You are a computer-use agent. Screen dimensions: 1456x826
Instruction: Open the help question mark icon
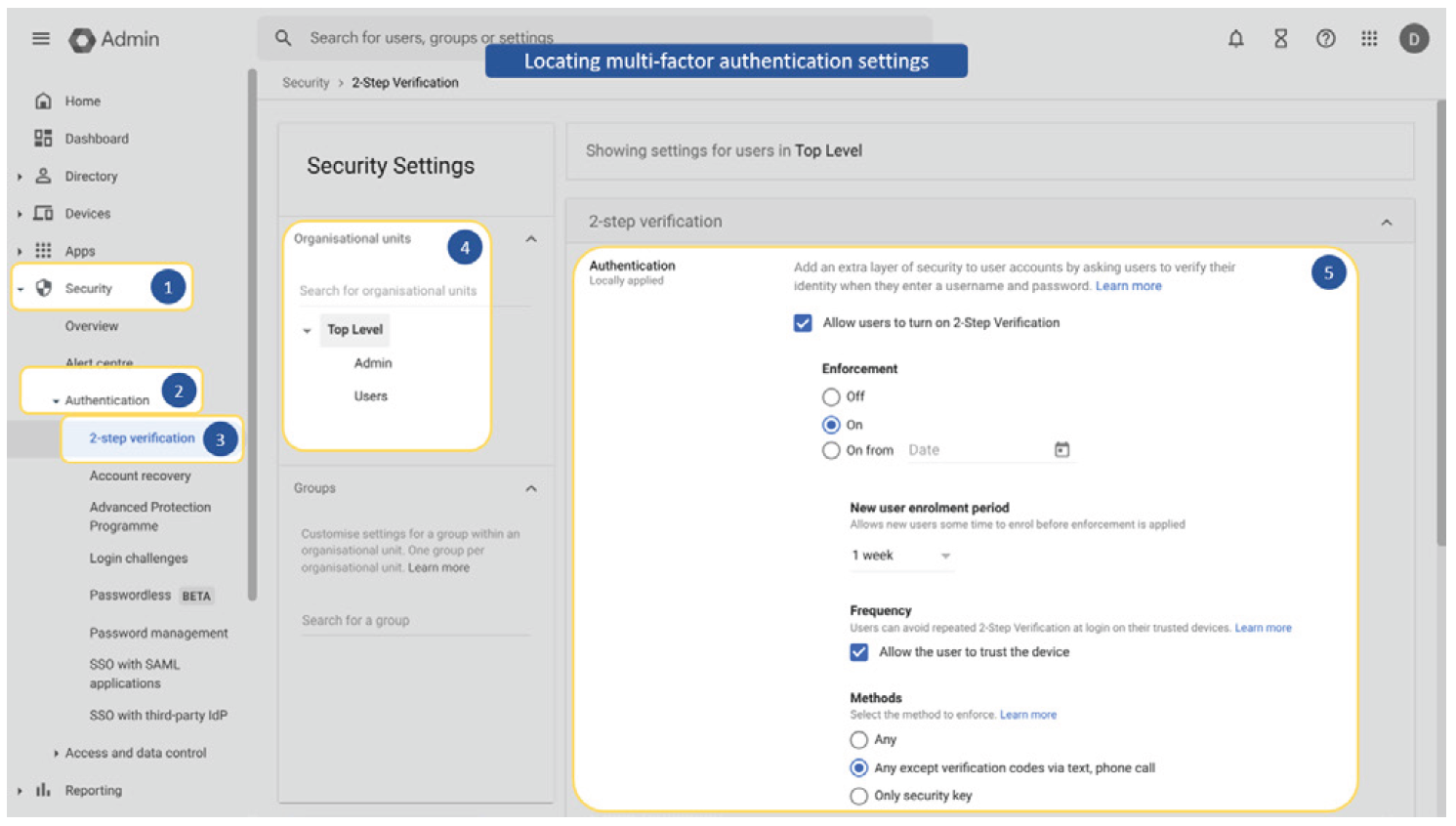(x=1325, y=39)
